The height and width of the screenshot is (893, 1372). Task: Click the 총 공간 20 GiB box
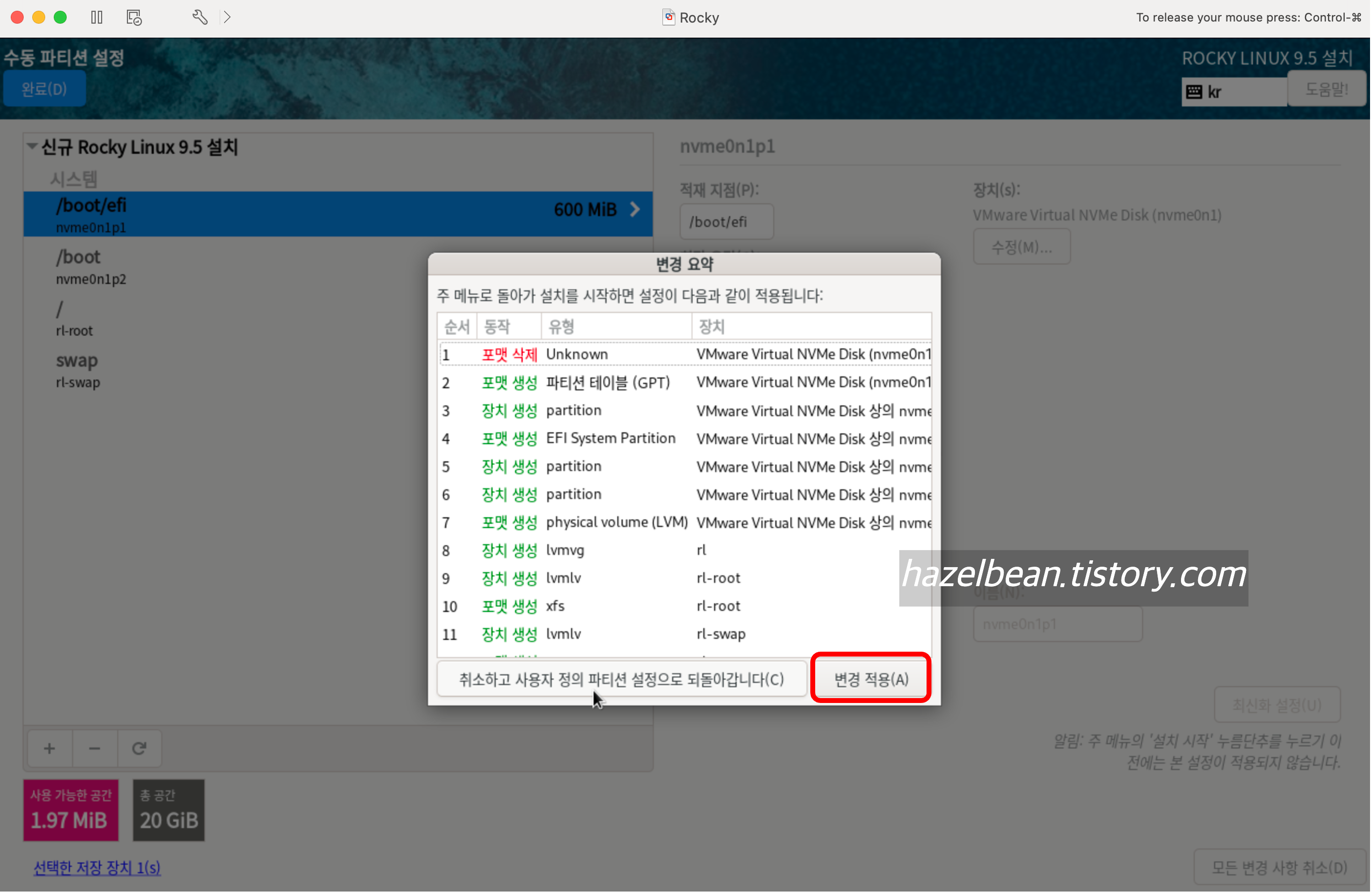click(169, 810)
